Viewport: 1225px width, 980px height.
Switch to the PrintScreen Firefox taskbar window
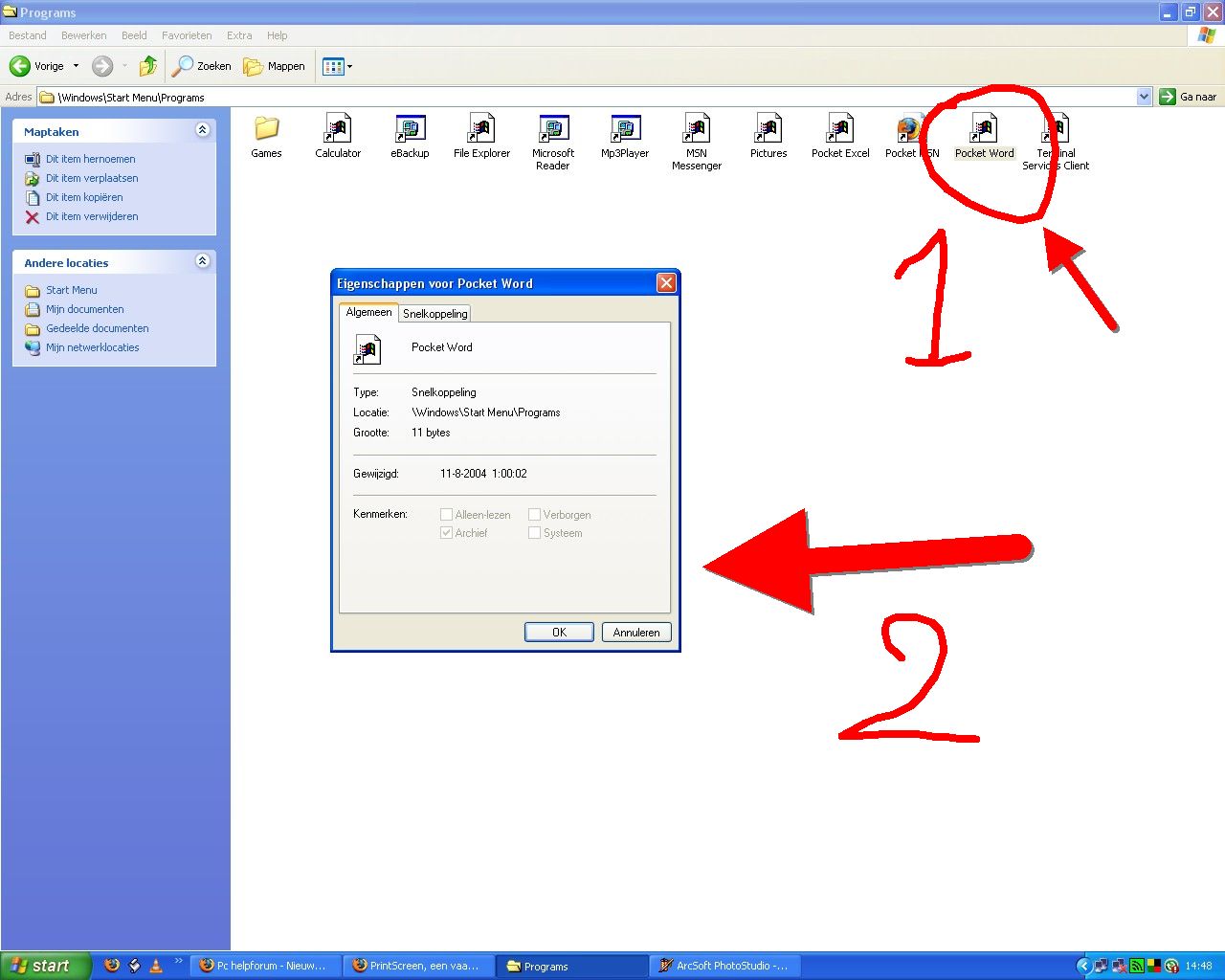coord(419,966)
